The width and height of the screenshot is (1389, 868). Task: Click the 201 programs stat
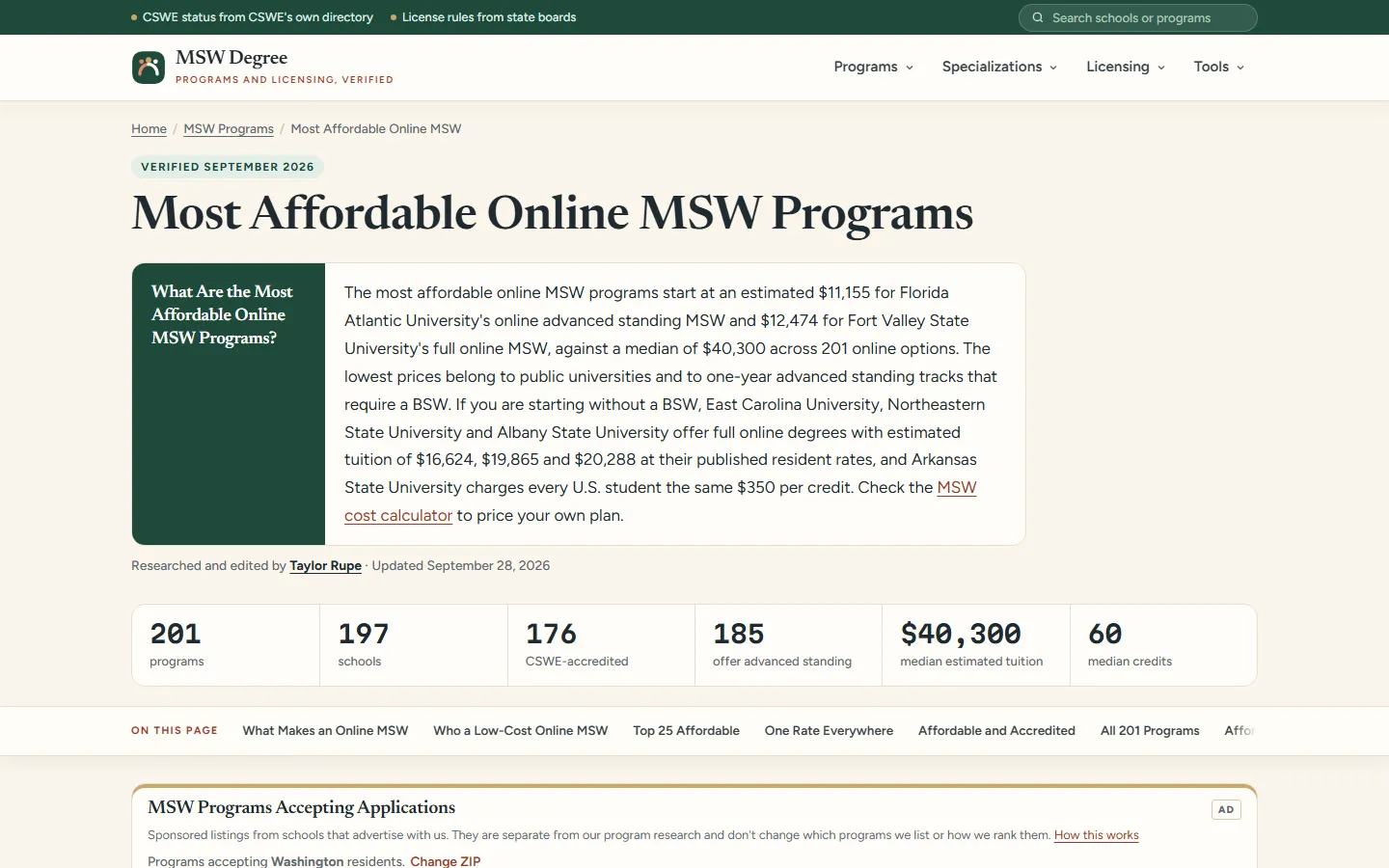[x=226, y=645]
